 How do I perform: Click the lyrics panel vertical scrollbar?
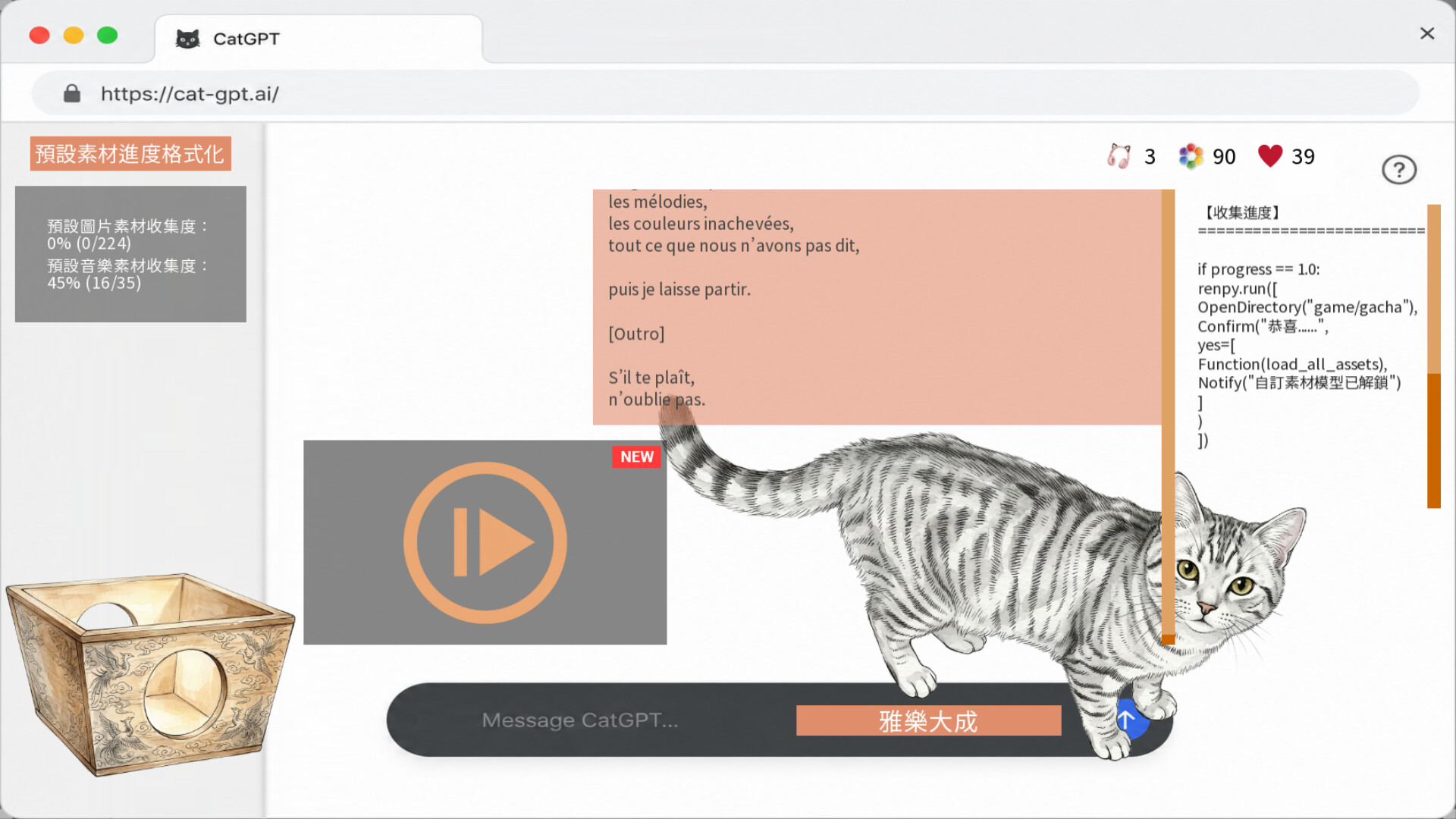pyautogui.click(x=1168, y=417)
